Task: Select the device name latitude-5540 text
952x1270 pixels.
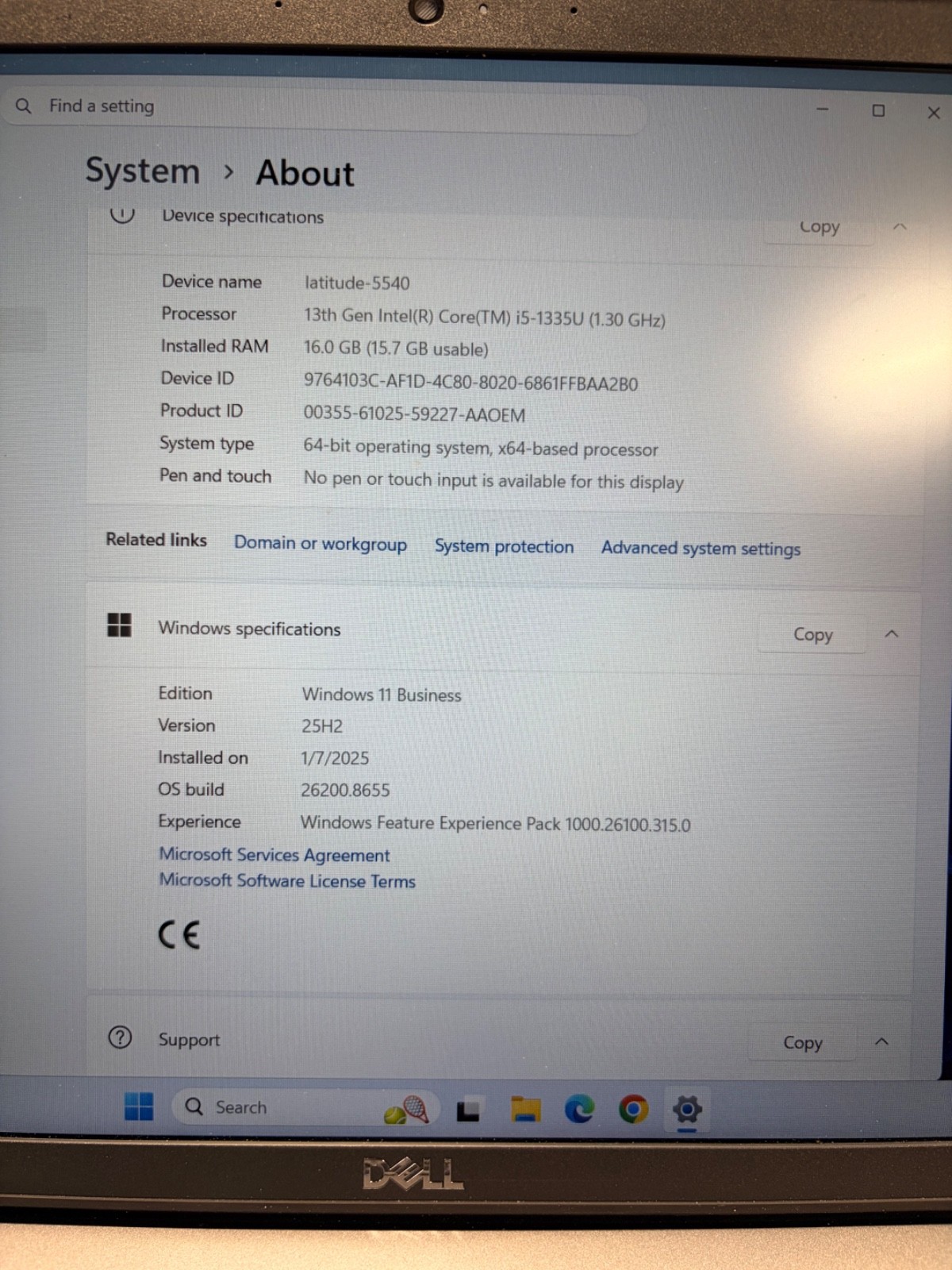Action: pyautogui.click(x=357, y=283)
